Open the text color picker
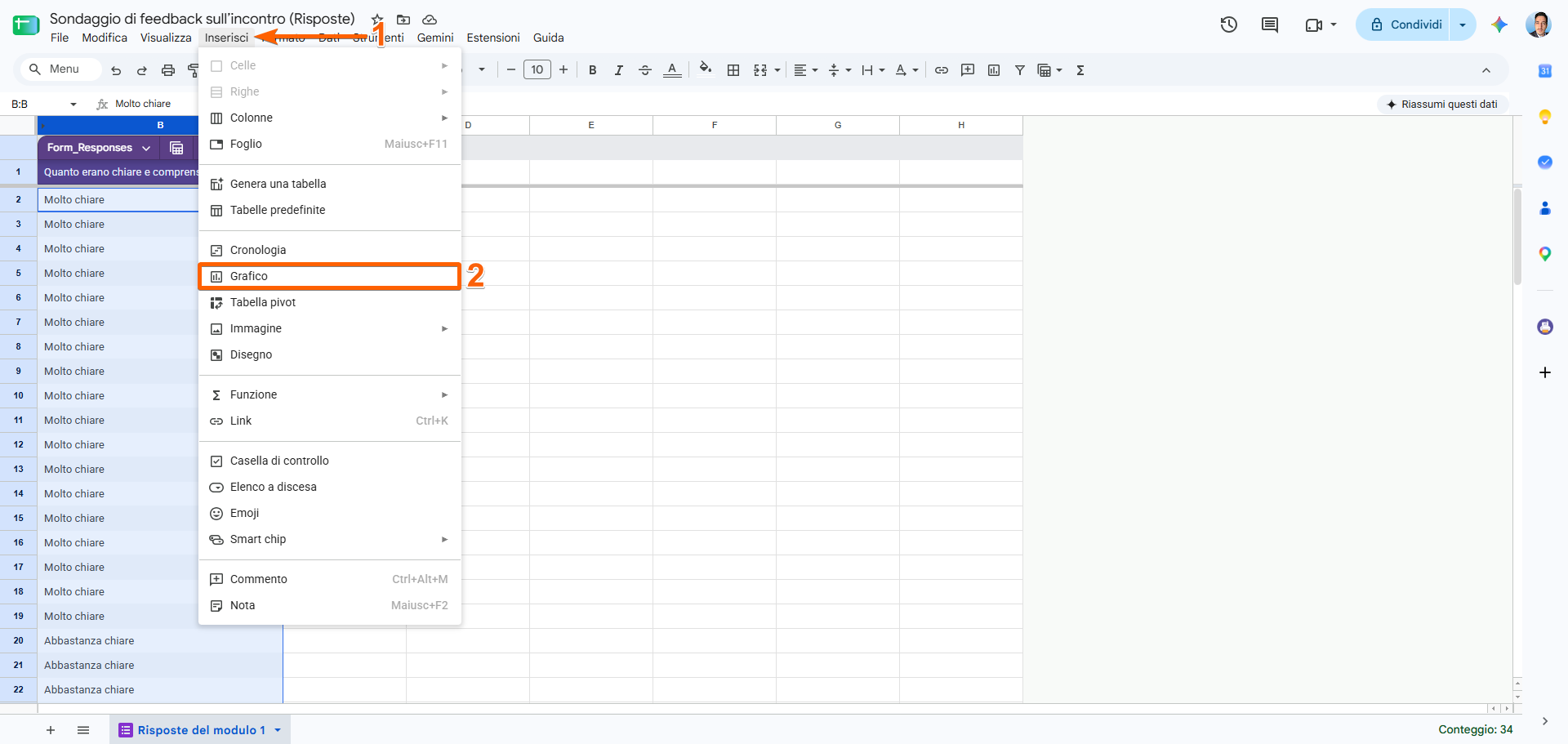Viewport: 1568px width, 744px height. click(x=672, y=70)
